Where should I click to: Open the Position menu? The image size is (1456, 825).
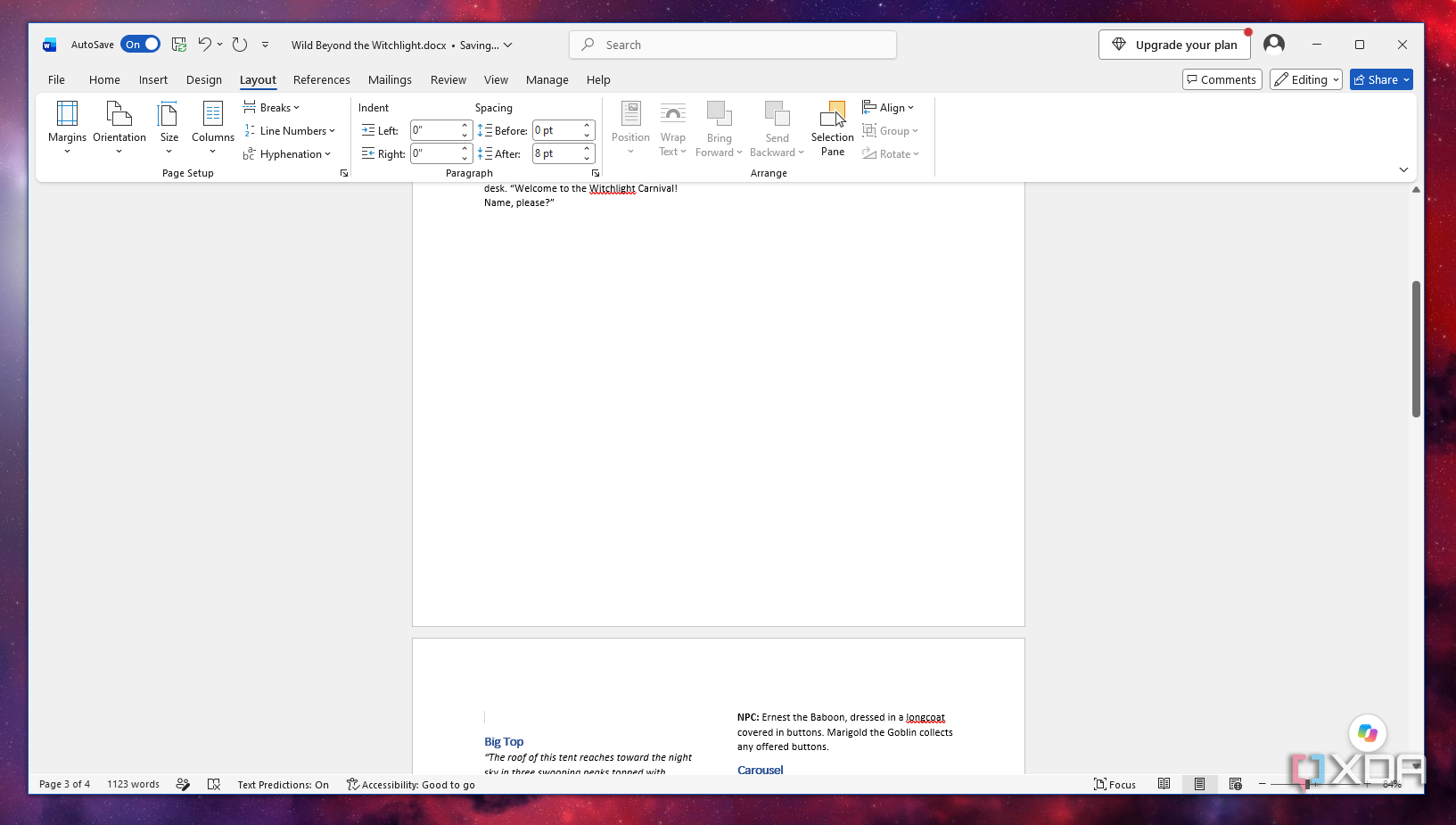pos(630,127)
